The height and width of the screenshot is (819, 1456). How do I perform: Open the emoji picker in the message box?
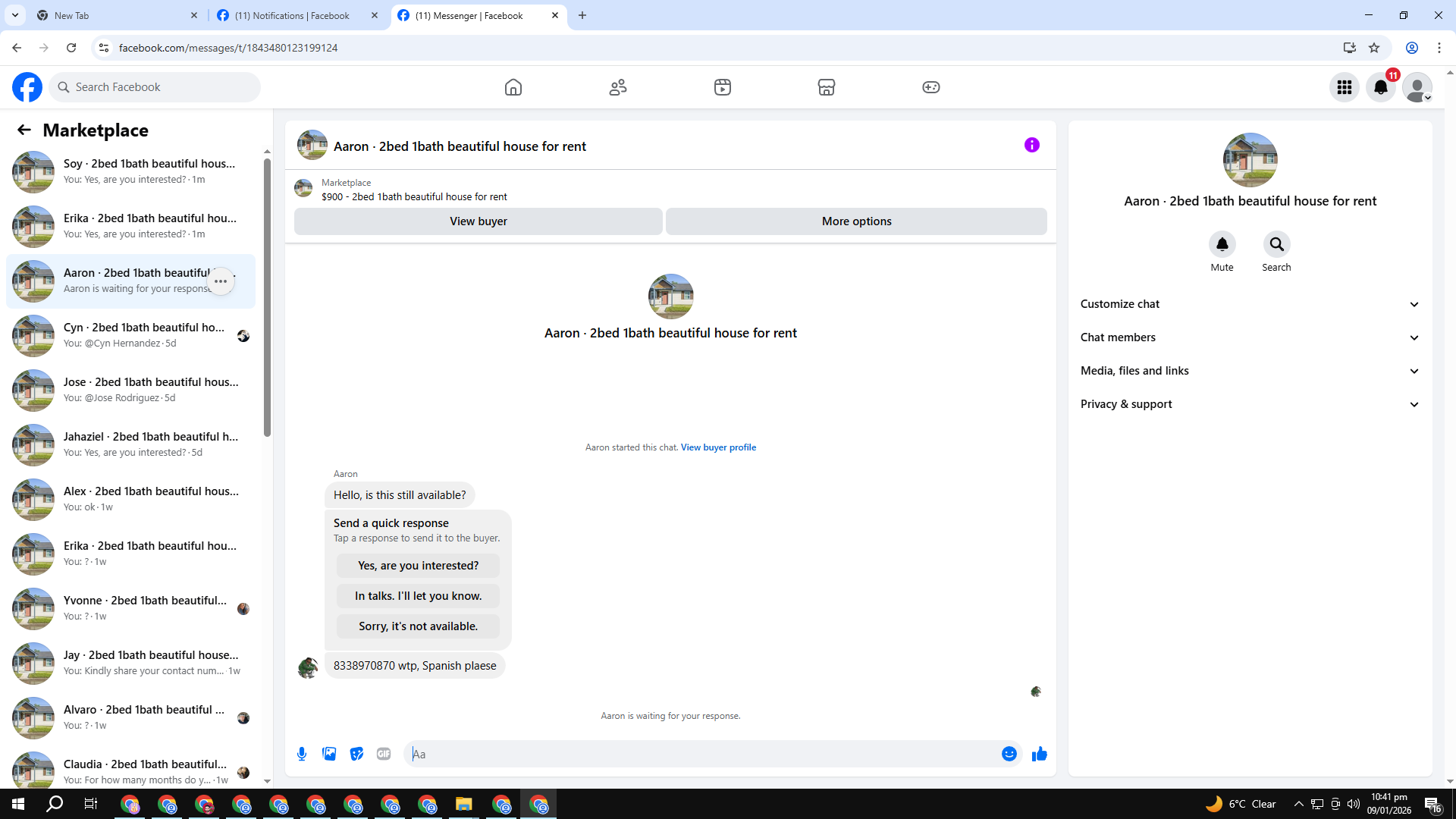point(1009,754)
